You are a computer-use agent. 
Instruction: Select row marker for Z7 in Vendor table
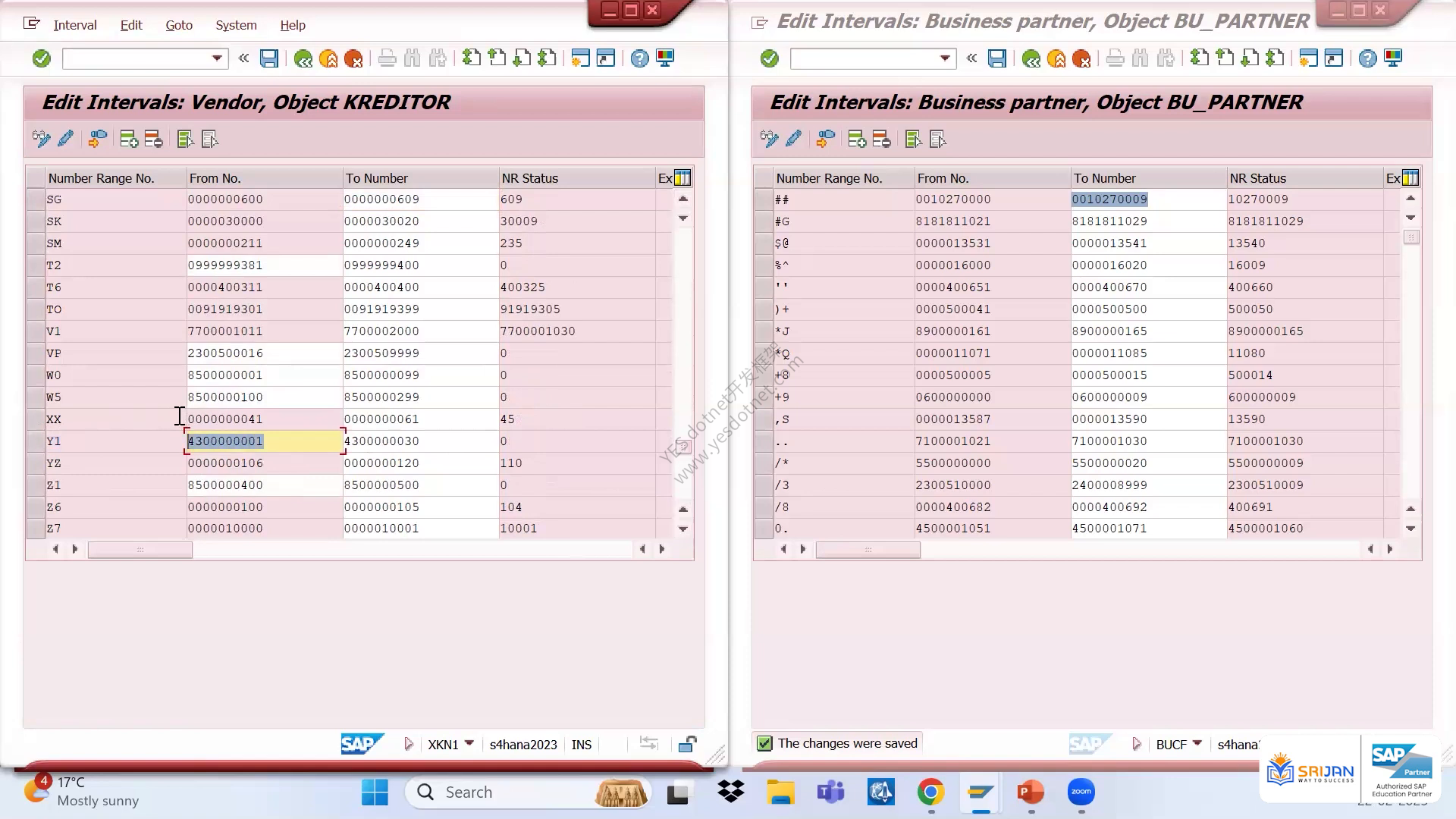(35, 529)
